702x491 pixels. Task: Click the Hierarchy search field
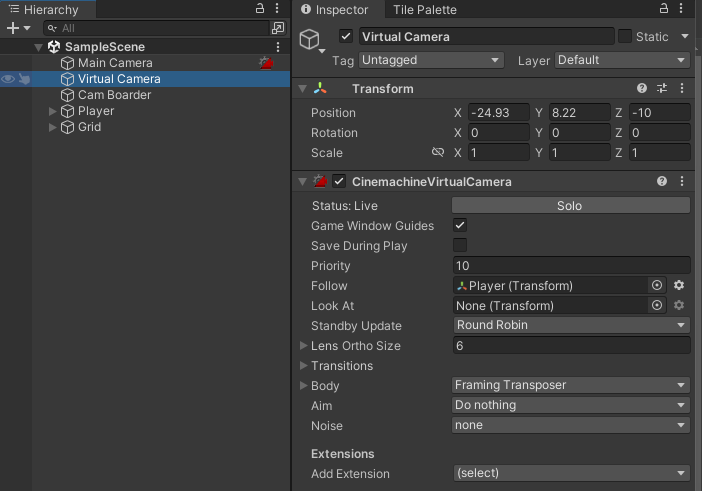[157, 28]
